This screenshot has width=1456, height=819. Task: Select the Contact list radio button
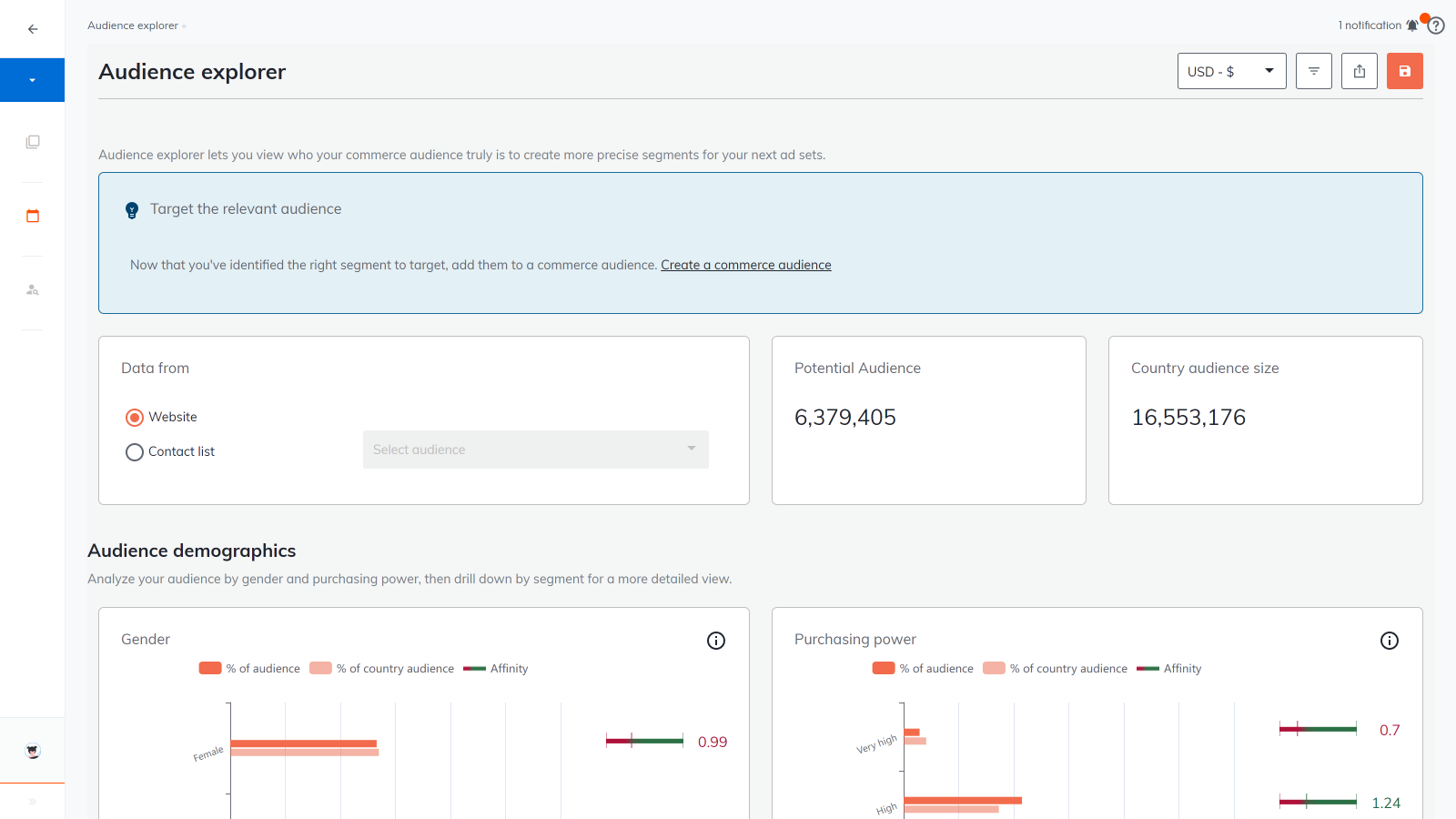point(134,451)
